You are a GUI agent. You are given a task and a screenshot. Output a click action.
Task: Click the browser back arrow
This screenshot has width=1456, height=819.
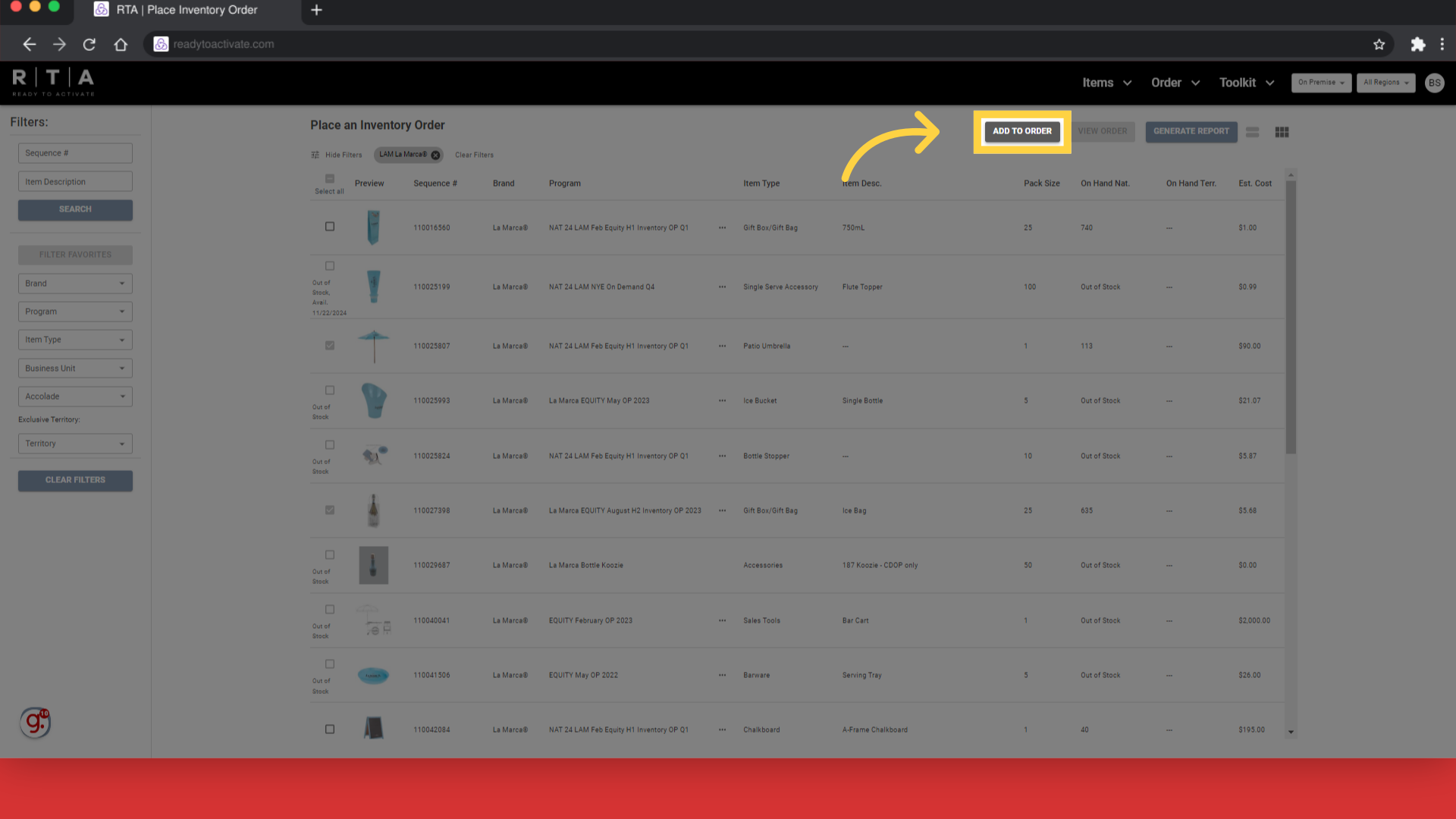tap(29, 45)
